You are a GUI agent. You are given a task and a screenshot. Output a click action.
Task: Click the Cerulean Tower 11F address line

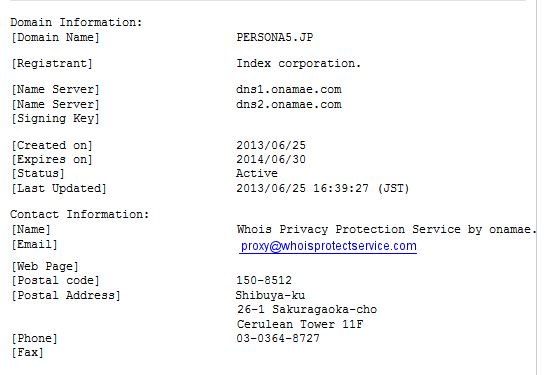300,324
